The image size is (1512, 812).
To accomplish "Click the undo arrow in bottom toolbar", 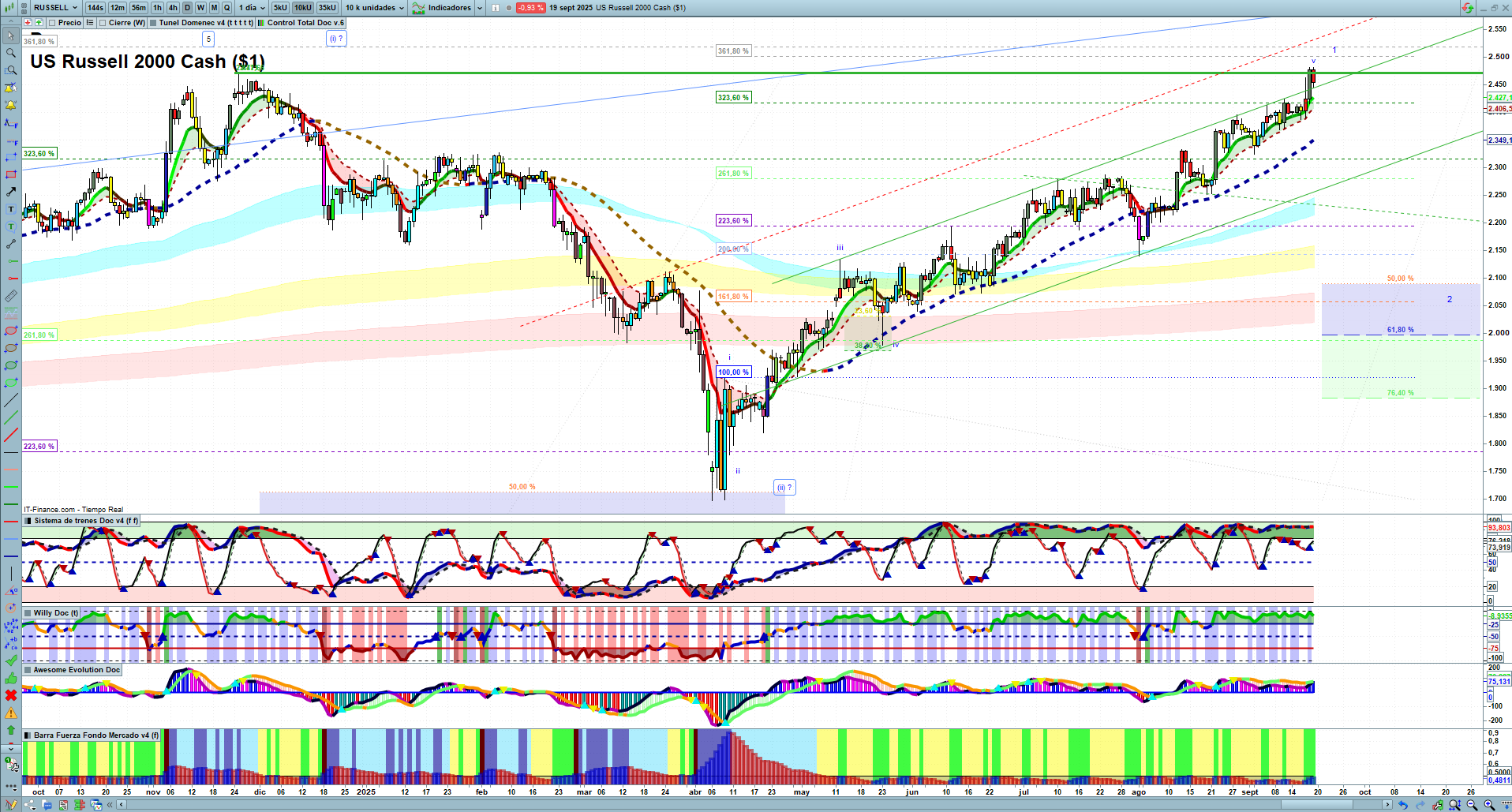I will (x=1402, y=805).
